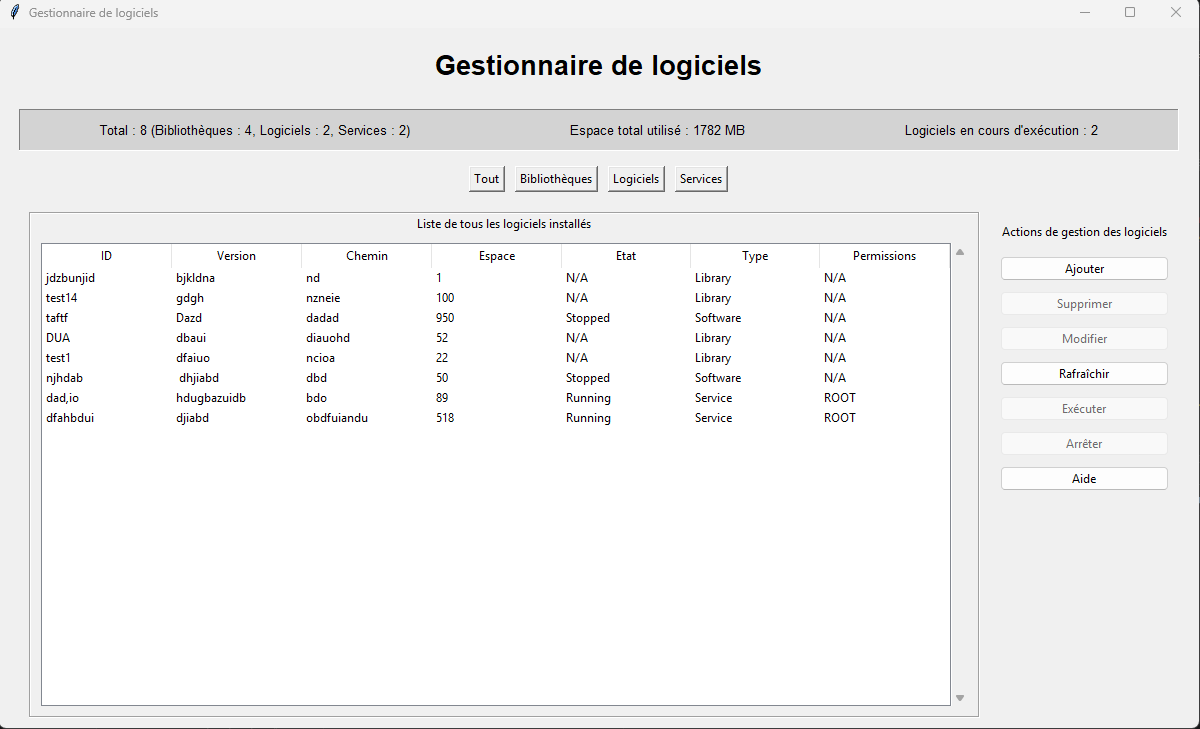Select the DUA library row
This screenshot has height=729, width=1200.
click(x=496, y=338)
